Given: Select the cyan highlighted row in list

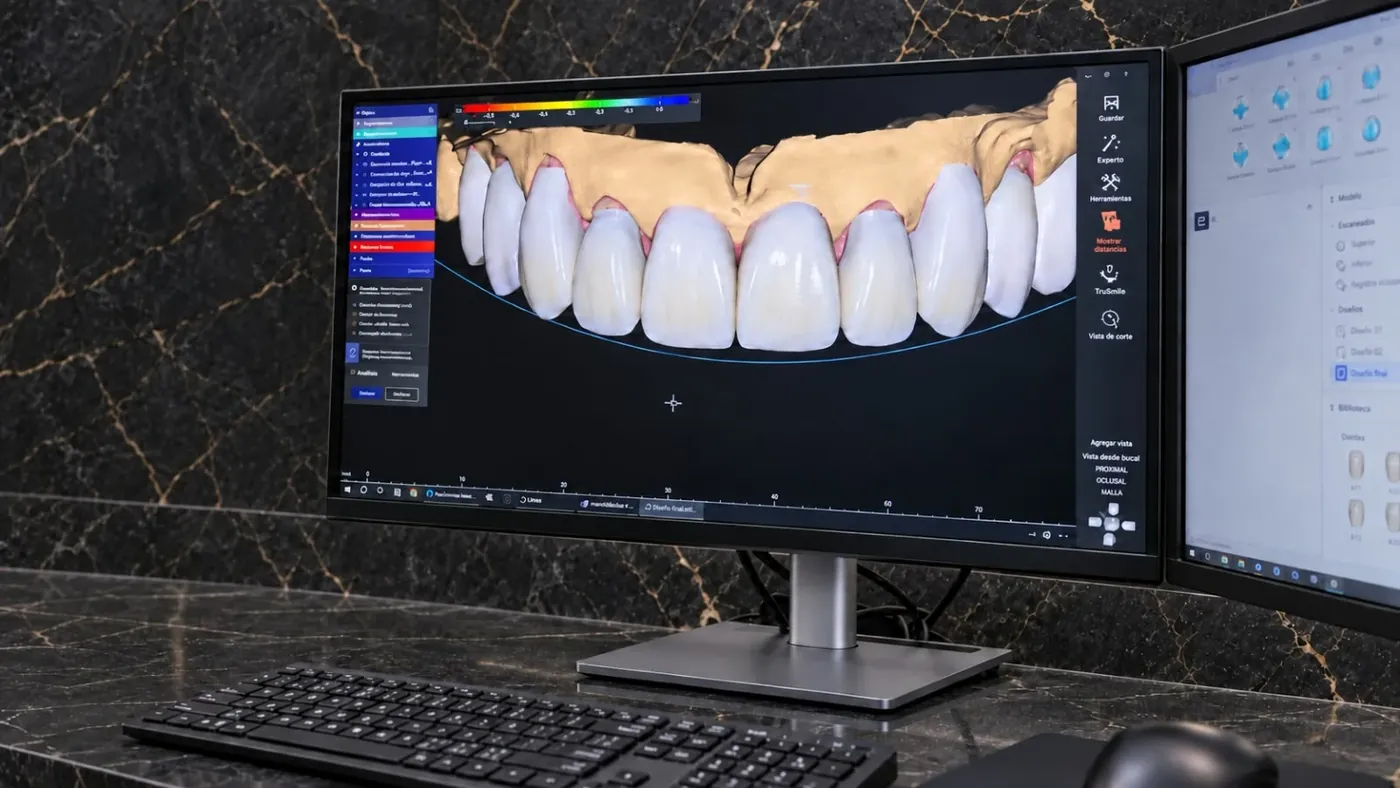Looking at the screenshot, I should click(x=393, y=133).
